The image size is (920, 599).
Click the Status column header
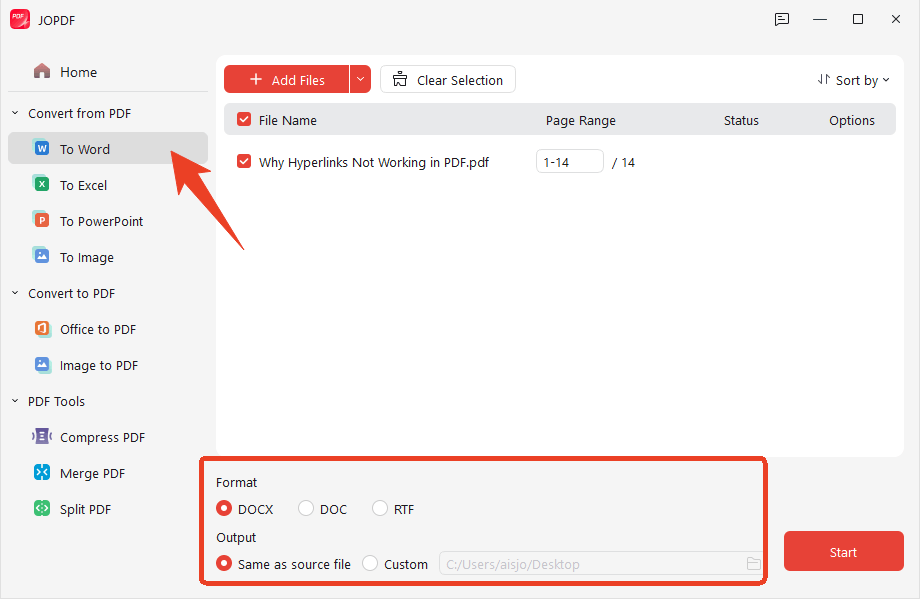pyautogui.click(x=741, y=120)
